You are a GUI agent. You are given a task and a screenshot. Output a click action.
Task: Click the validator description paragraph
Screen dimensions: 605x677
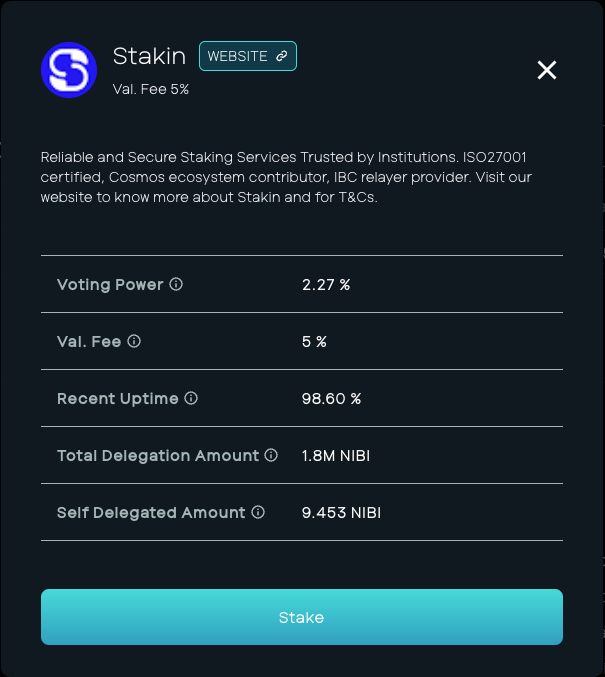286,177
